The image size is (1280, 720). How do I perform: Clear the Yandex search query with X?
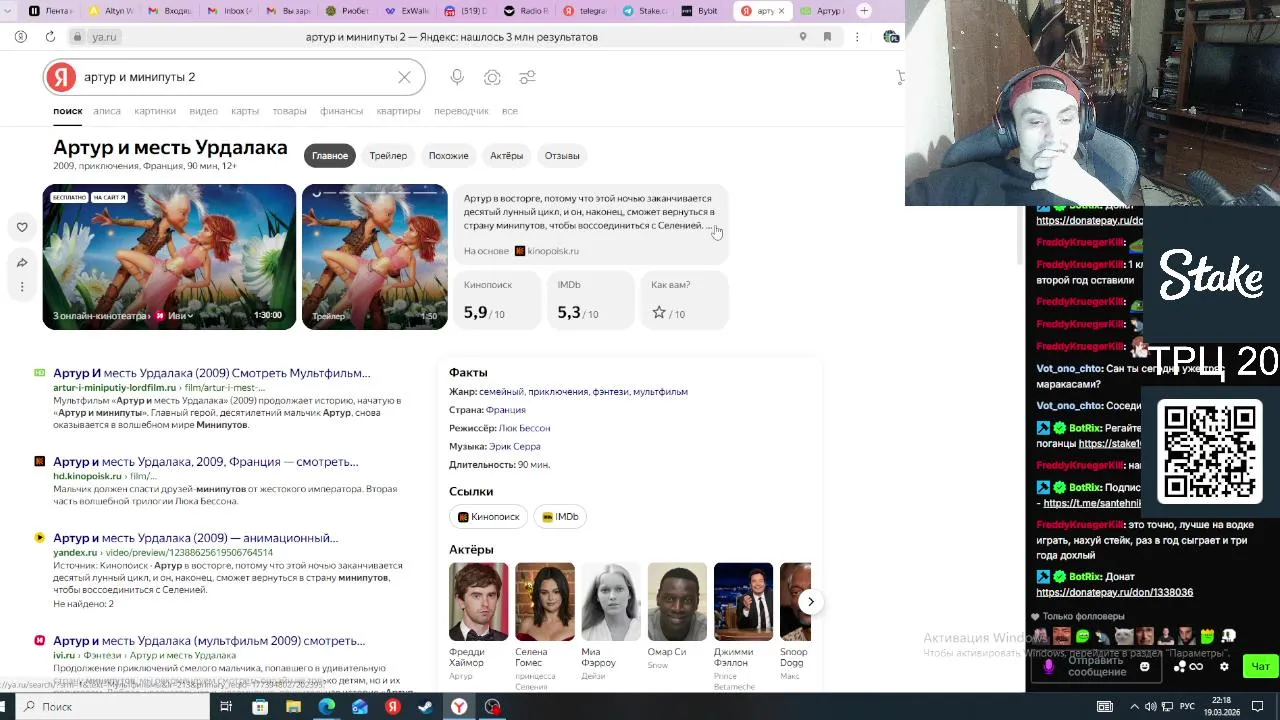point(404,77)
